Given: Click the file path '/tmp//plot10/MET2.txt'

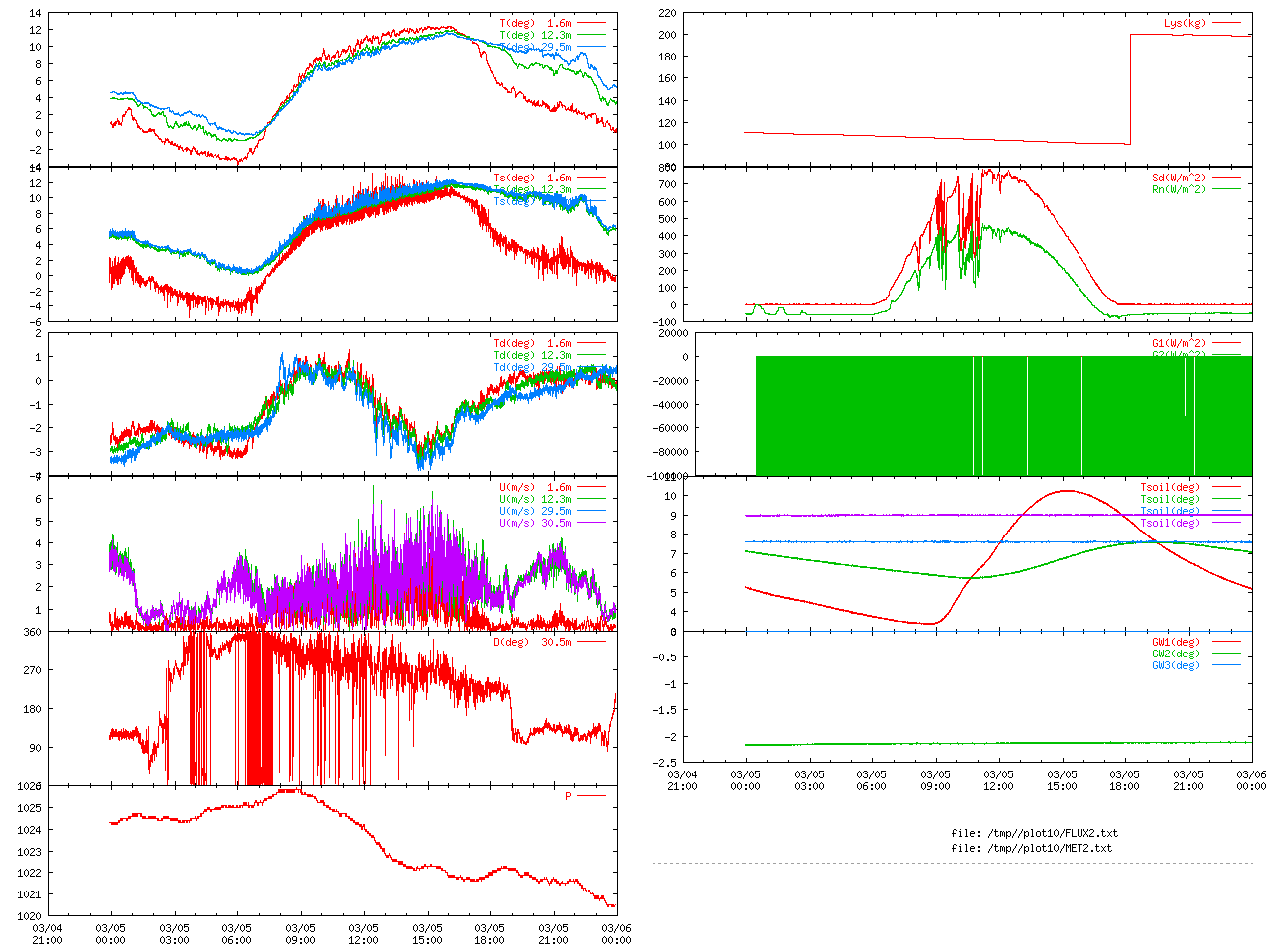Looking at the screenshot, I should coord(1050,848).
